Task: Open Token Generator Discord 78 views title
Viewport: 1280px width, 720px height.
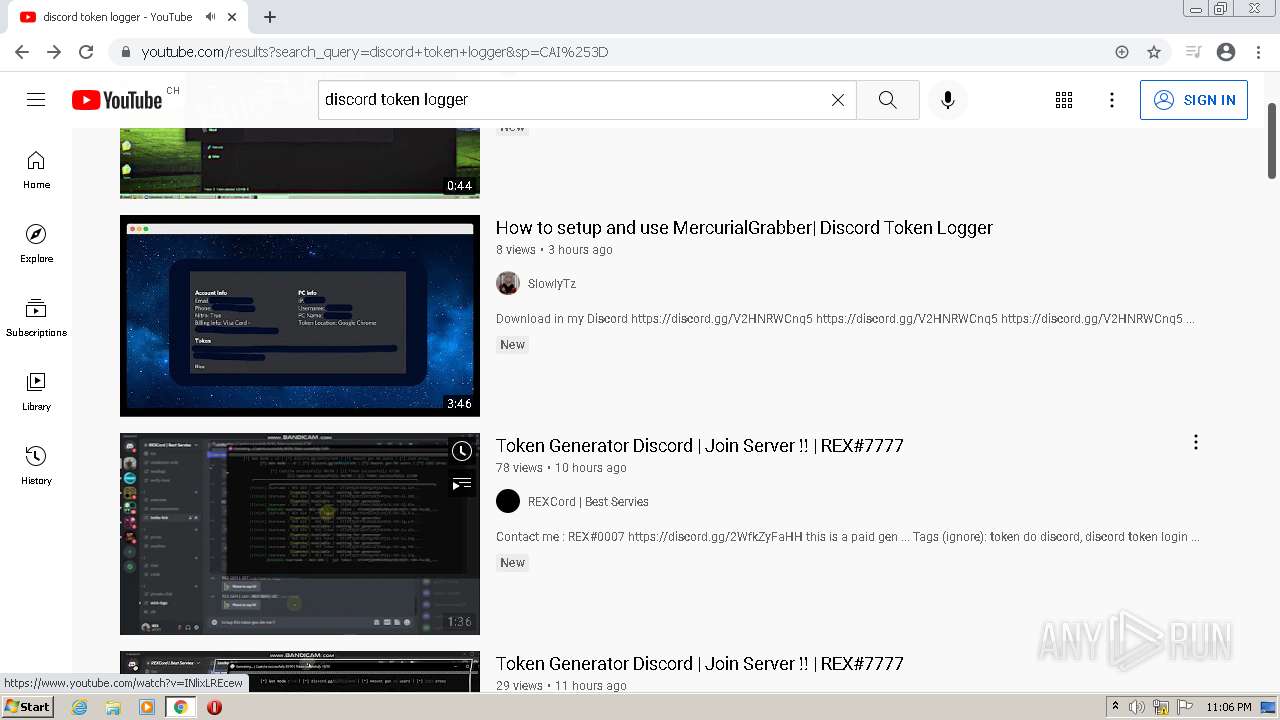Action: coord(699,446)
